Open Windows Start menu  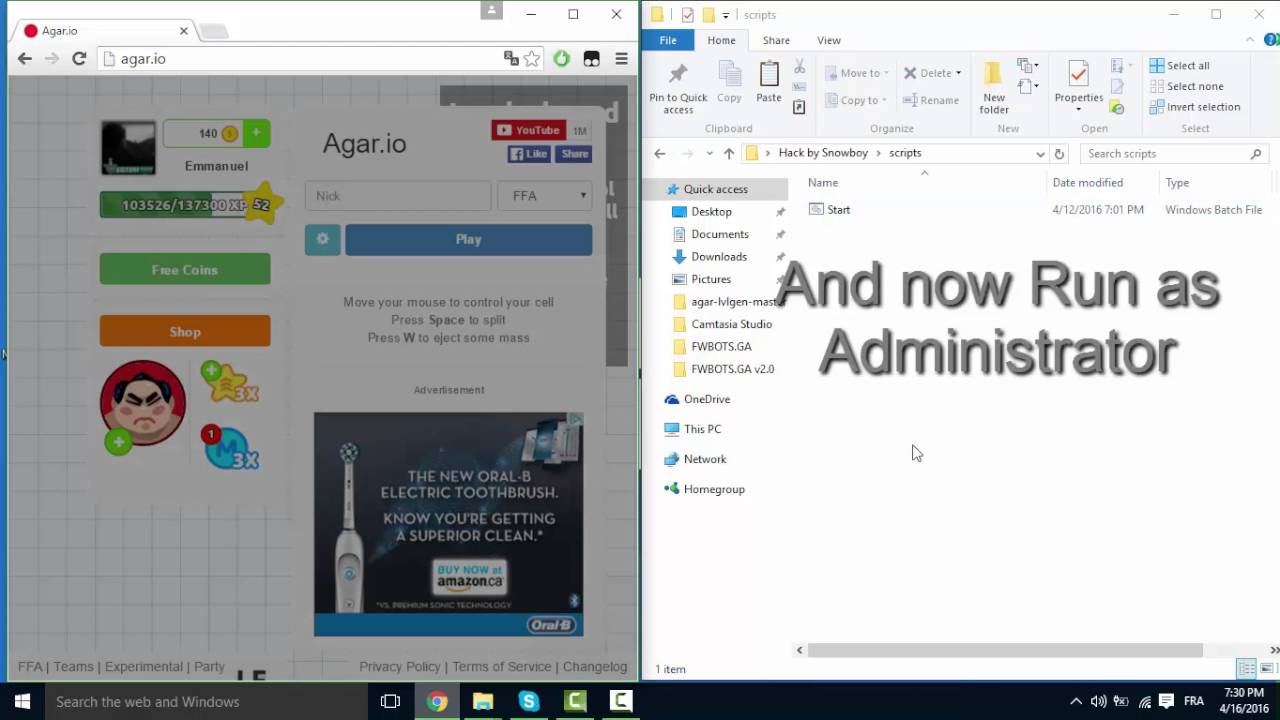click(22, 701)
